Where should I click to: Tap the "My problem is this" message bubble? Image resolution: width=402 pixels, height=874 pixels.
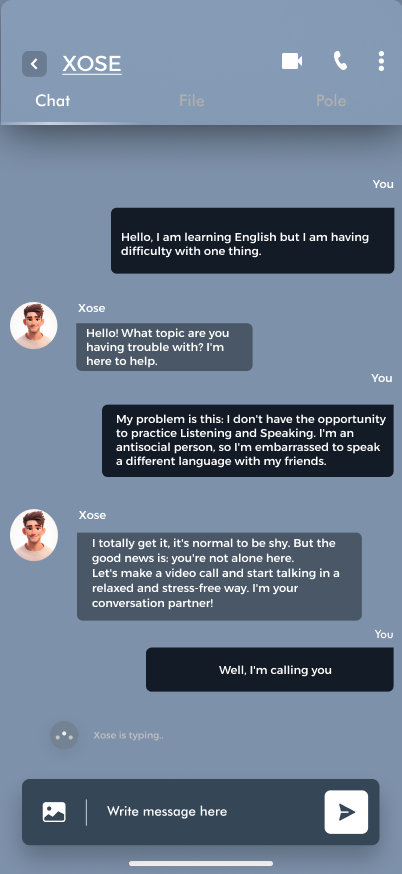pos(248,440)
